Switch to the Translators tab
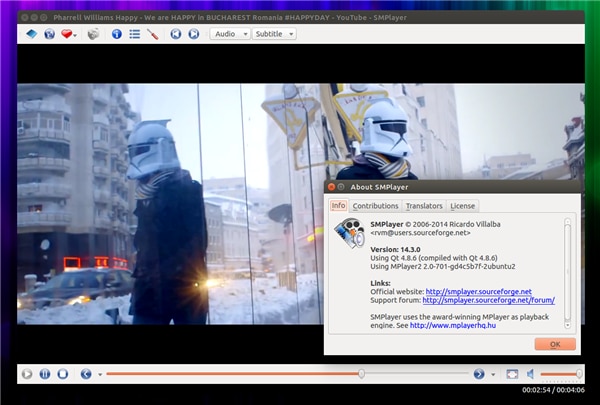 424,206
